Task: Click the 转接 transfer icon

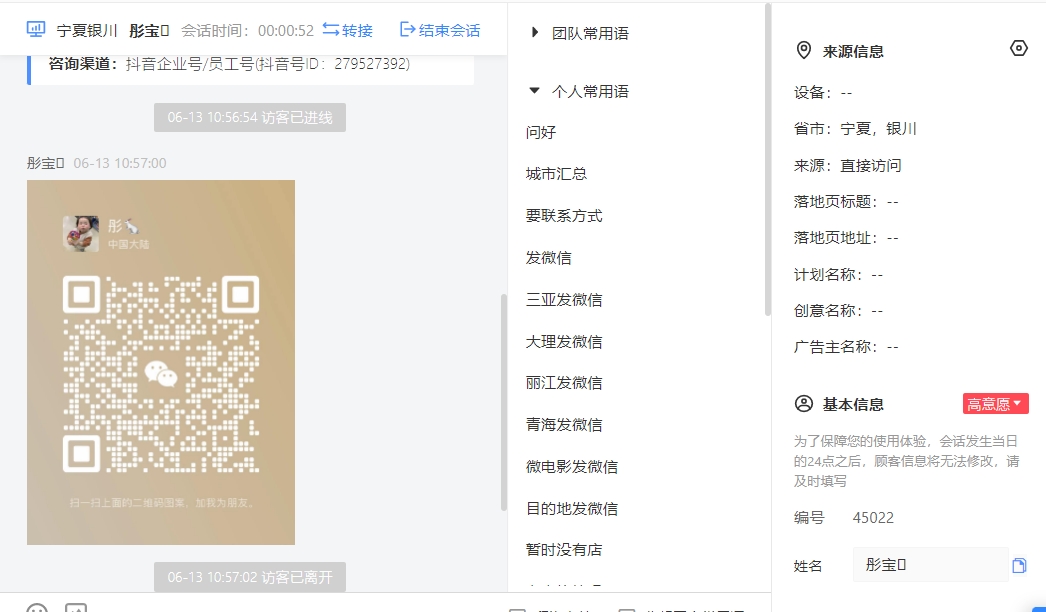Action: 331,29
